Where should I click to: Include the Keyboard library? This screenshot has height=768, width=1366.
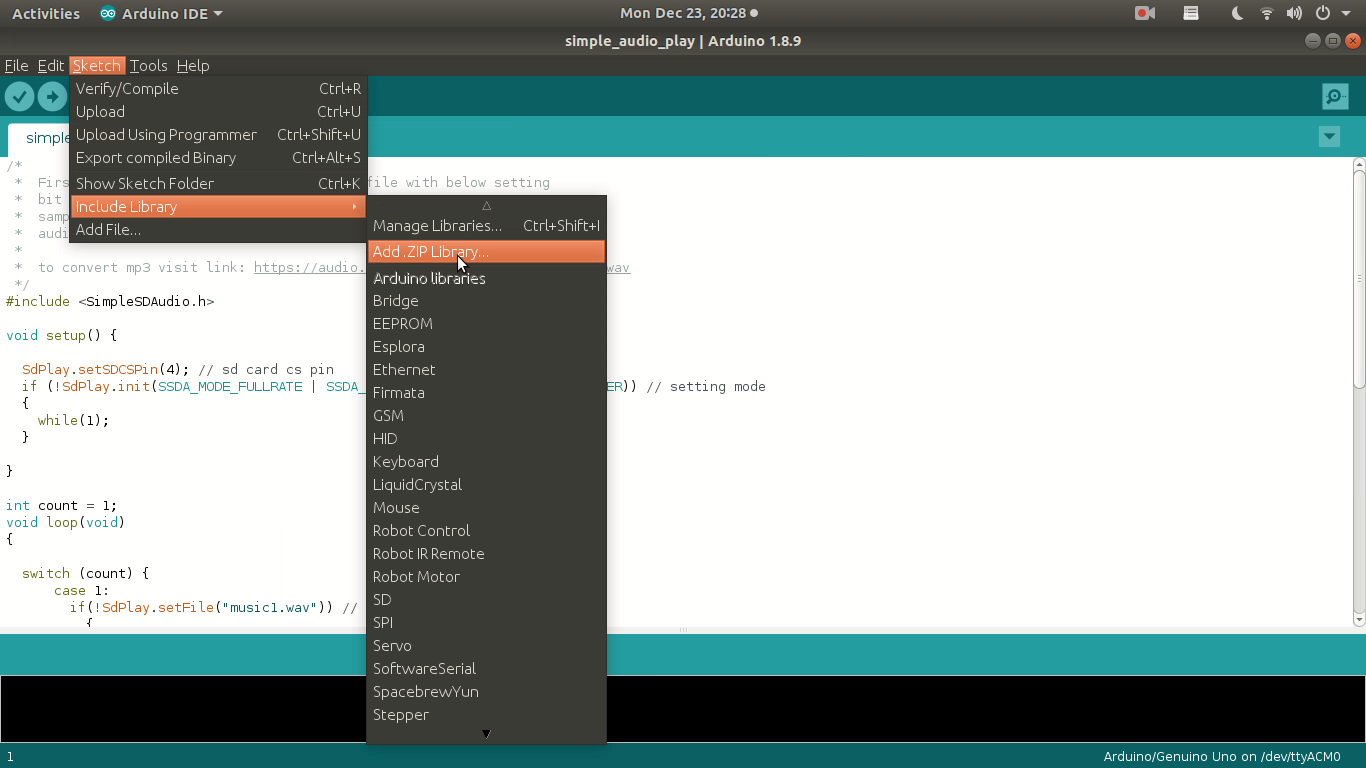tap(486, 462)
